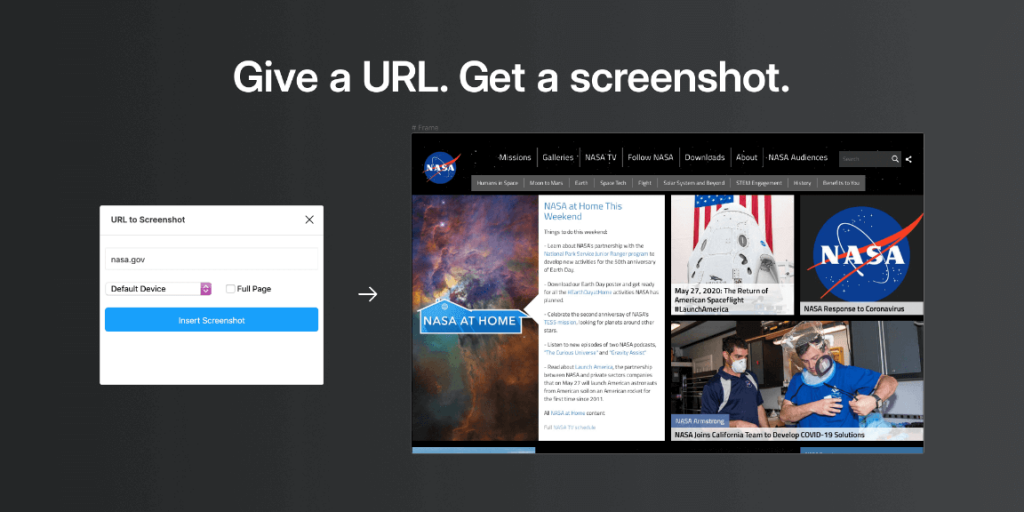1024x512 pixels.
Task: Open the Galleries menu
Action: pos(558,157)
